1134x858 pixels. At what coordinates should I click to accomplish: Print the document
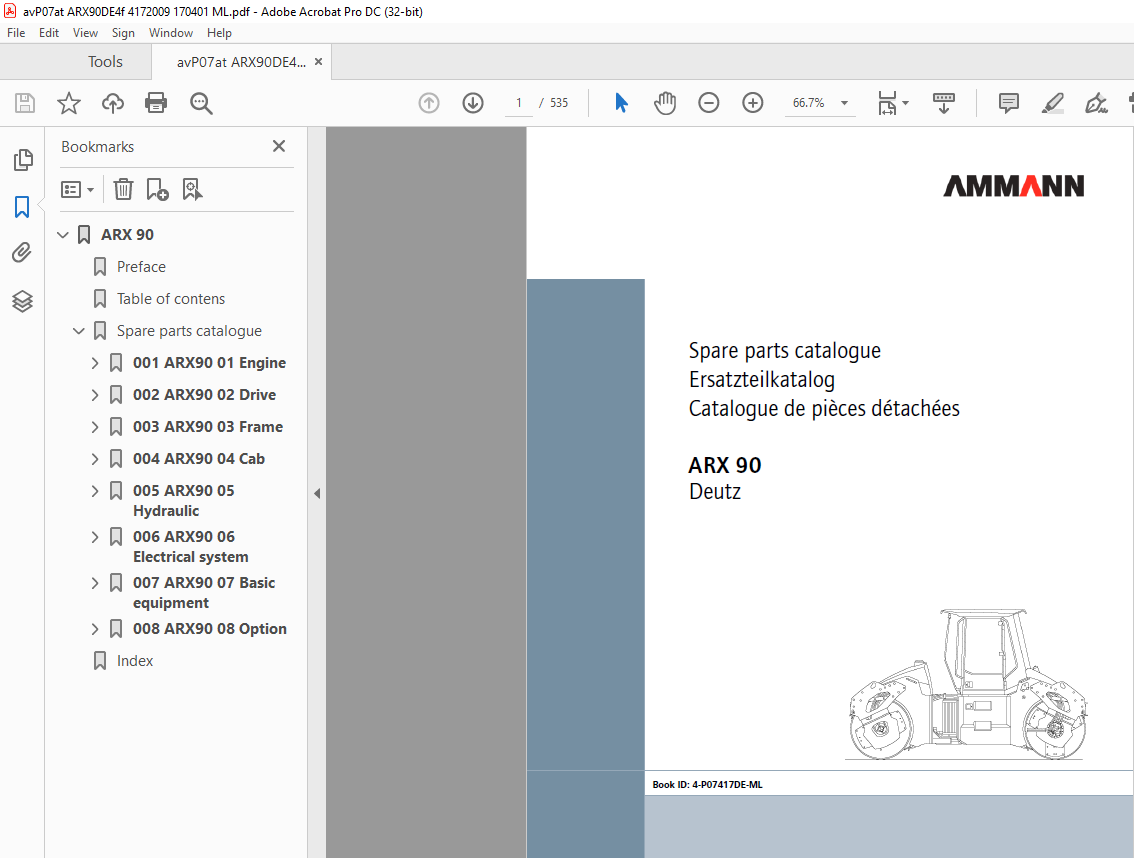(156, 103)
